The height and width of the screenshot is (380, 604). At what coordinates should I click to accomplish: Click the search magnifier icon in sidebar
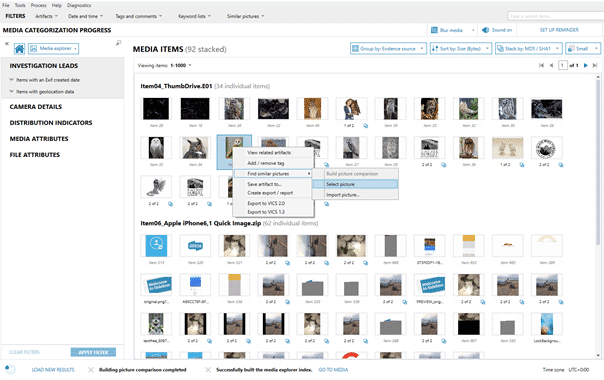pos(119,43)
